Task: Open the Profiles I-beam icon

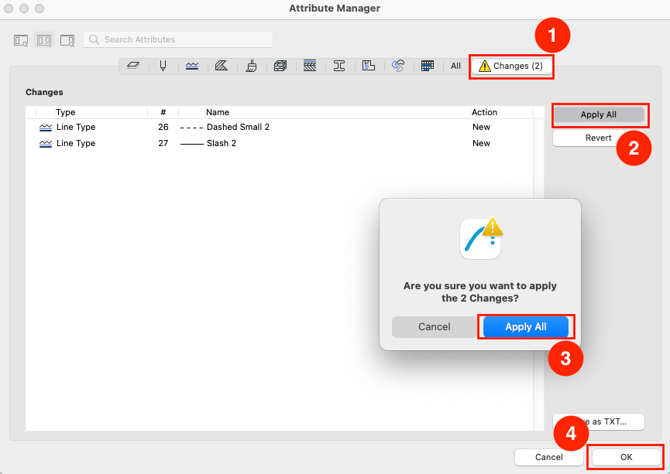Action: pos(339,66)
